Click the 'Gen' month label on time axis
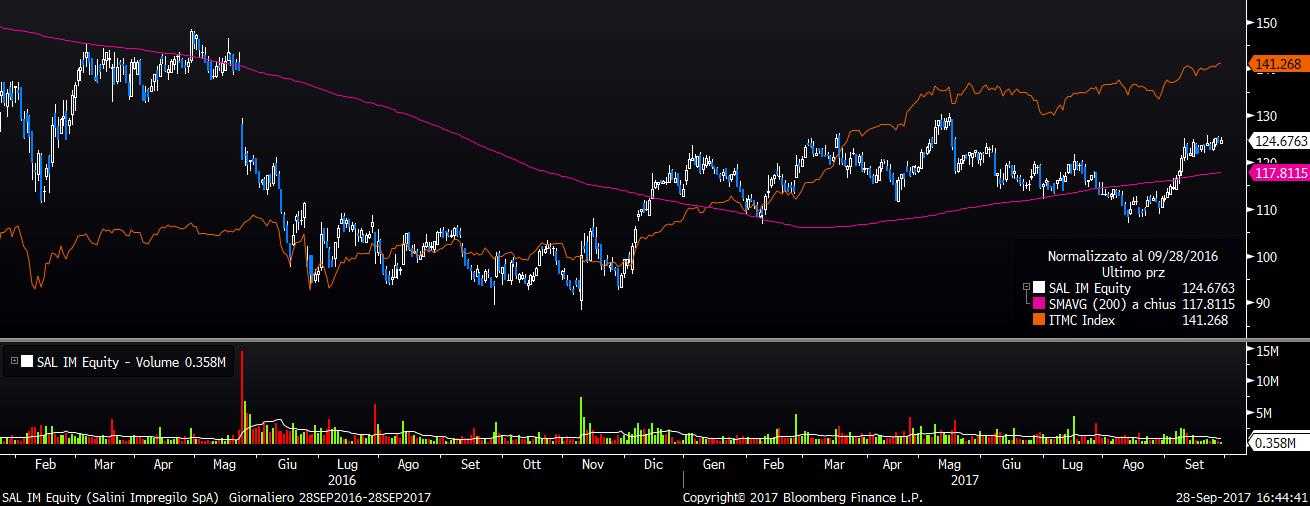The image size is (1310, 506). (714, 465)
